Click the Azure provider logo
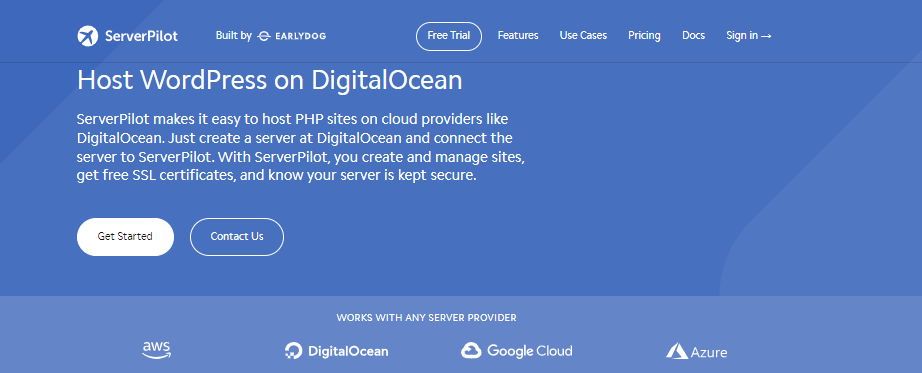 (x=696, y=352)
